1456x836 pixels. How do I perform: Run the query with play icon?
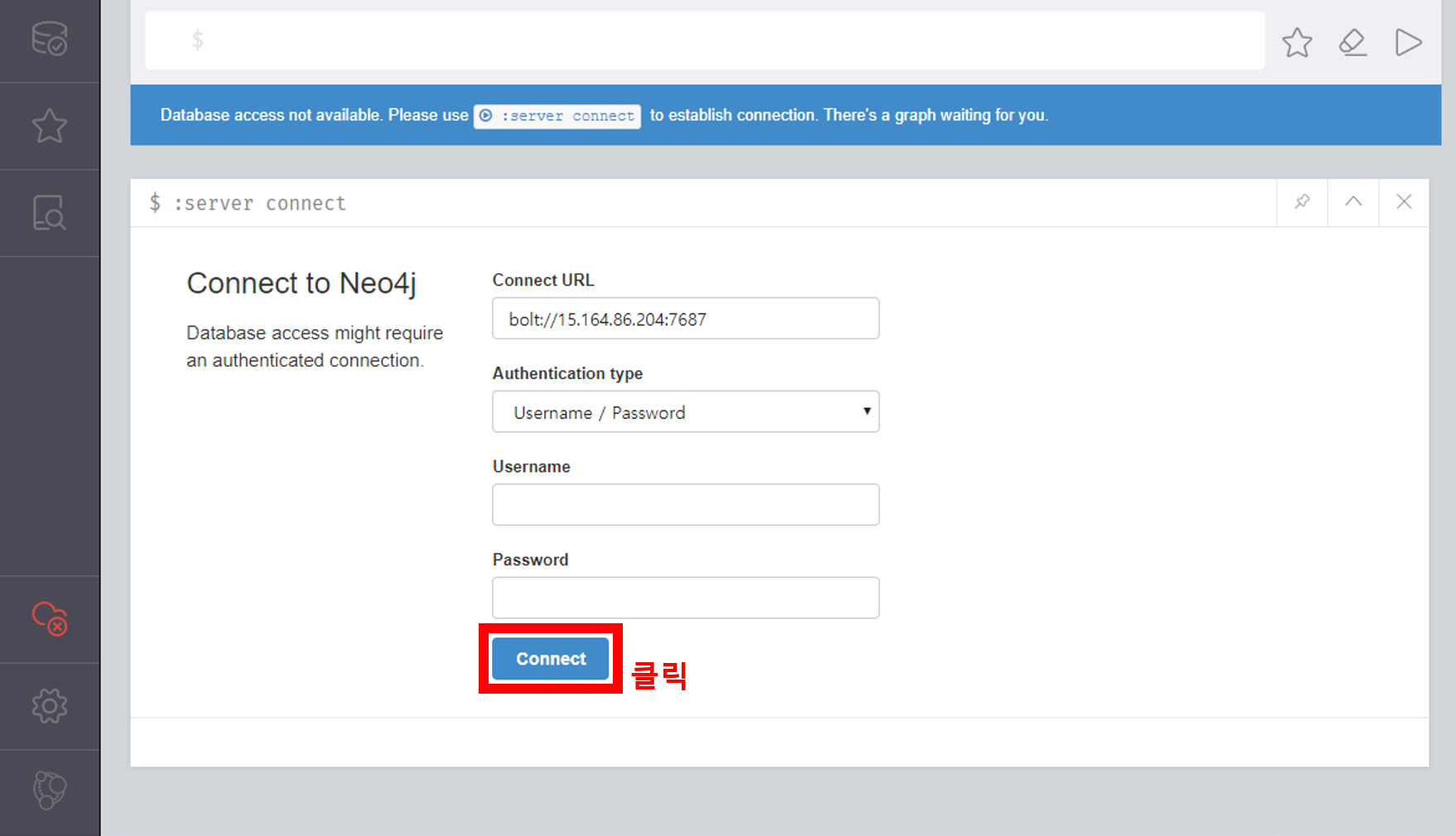pyautogui.click(x=1408, y=42)
